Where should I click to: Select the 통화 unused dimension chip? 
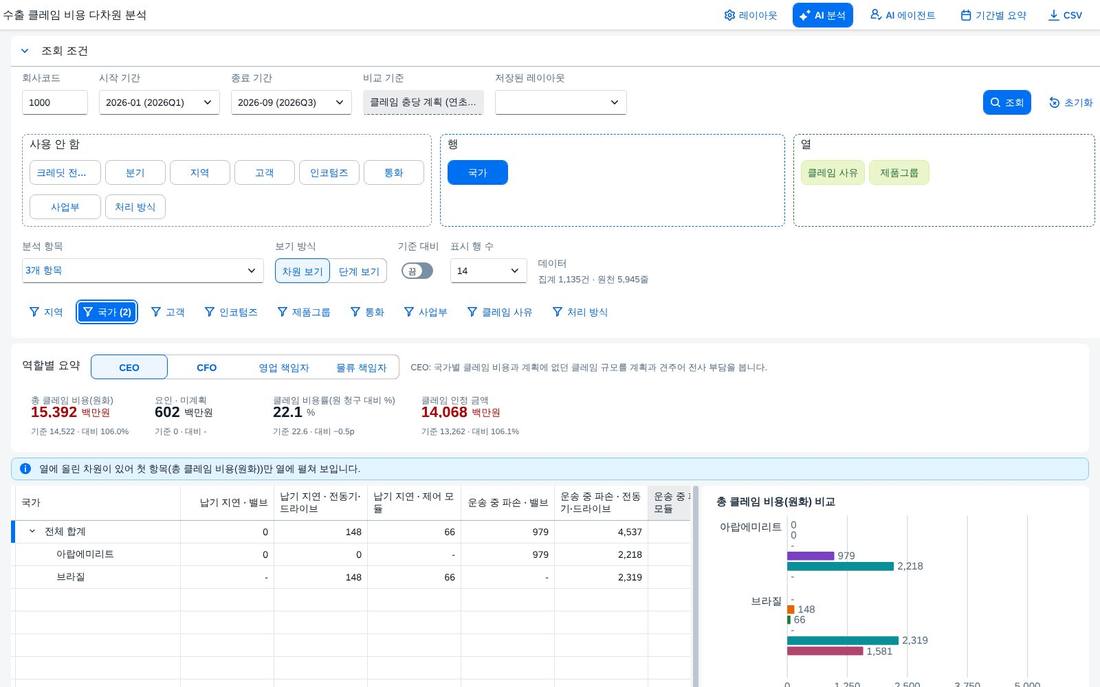point(394,173)
